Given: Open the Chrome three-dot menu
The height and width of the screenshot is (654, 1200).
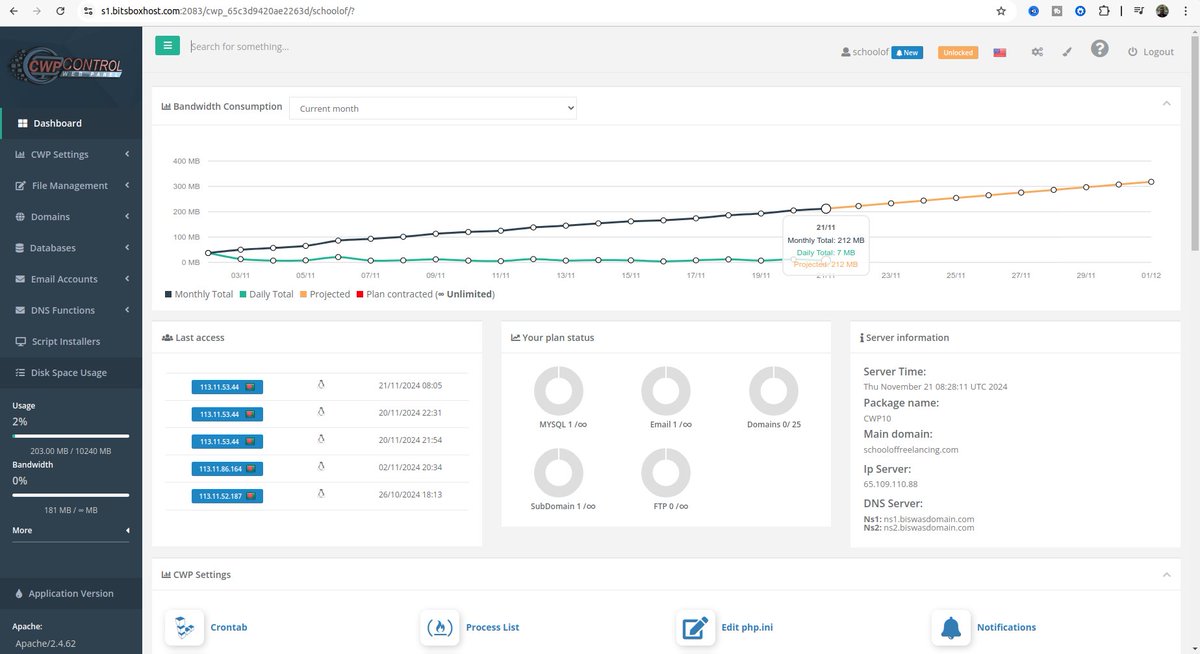Looking at the screenshot, I should 1185,11.
